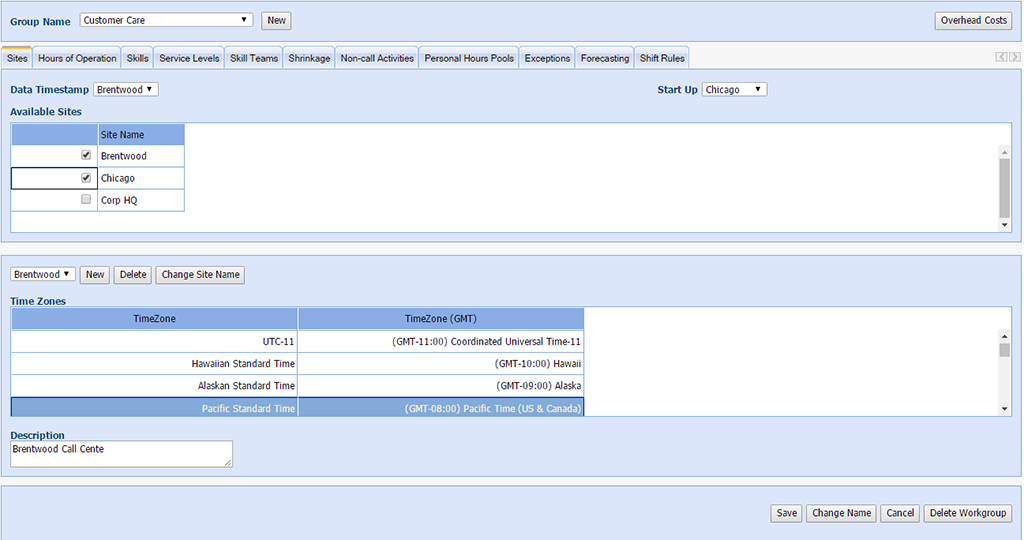Viewport: 1024px width, 540px height.
Task: Click the Description text field
Action: (121, 454)
